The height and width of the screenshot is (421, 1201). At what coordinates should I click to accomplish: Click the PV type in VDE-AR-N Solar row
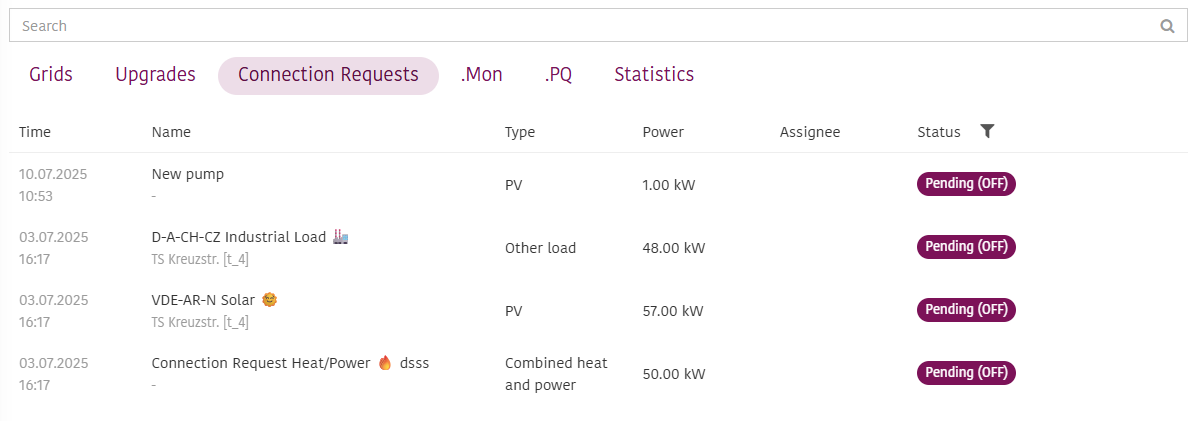tap(514, 311)
